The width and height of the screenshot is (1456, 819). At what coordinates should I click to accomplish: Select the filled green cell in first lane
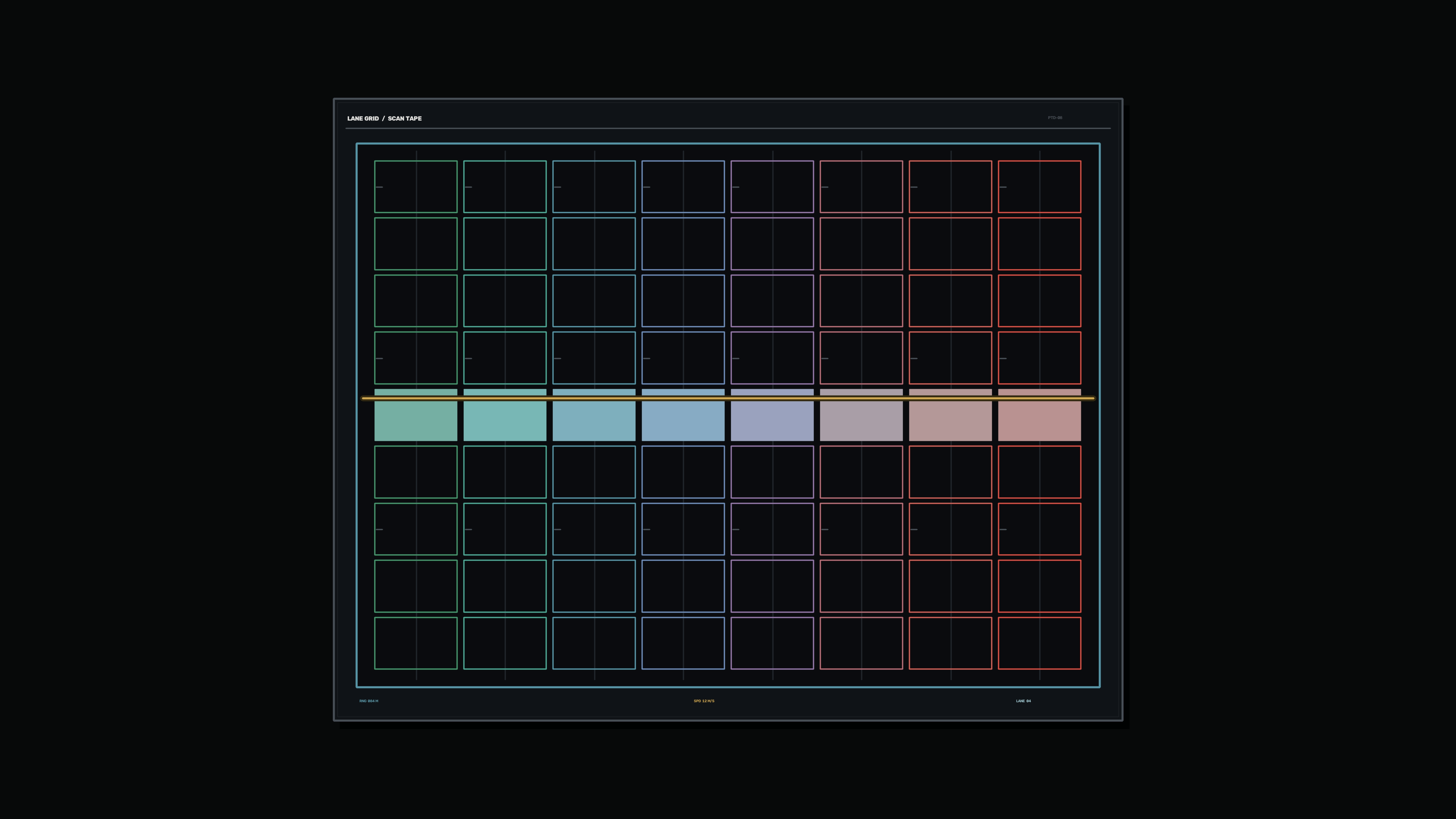(416, 415)
